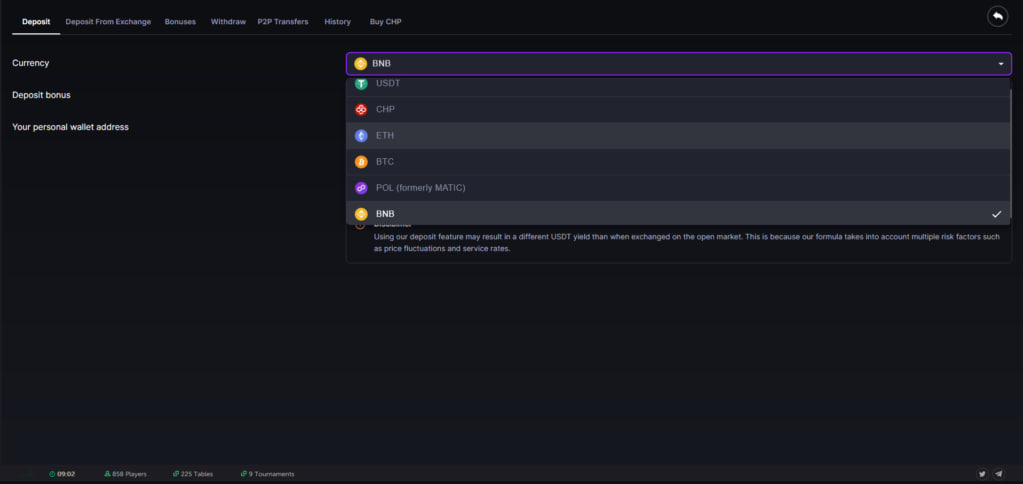Screen dimensions: 1023x484
Task: Switch to the Withdraw tab
Action: 228,22
